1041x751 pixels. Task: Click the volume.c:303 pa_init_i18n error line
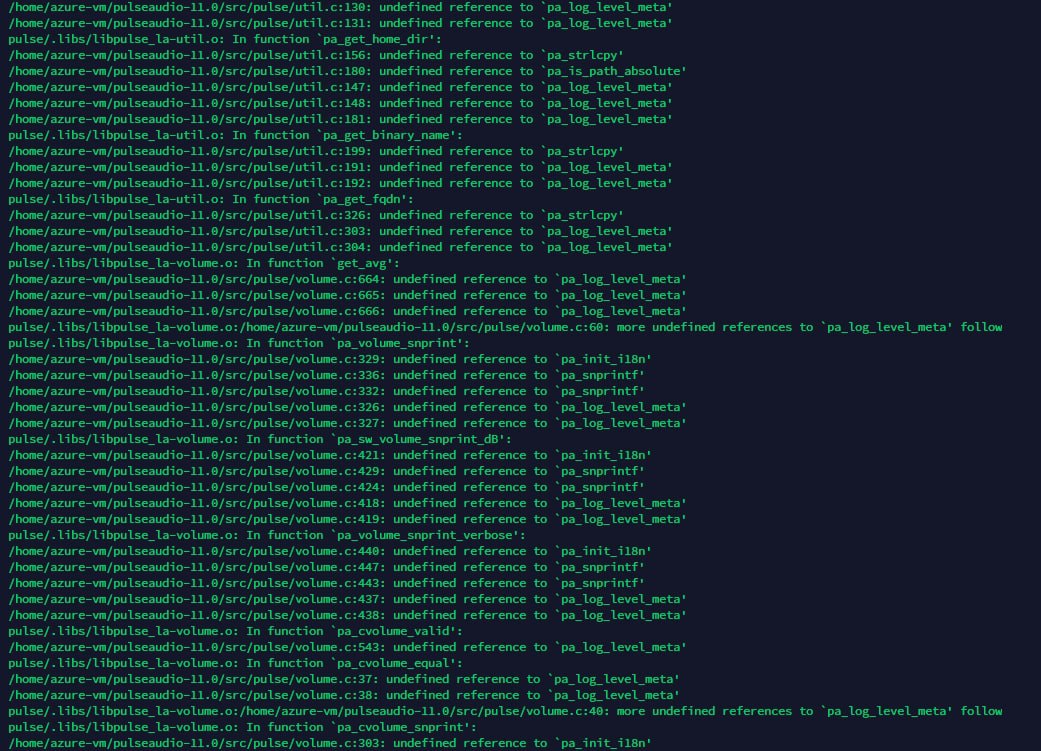[x=330, y=742]
